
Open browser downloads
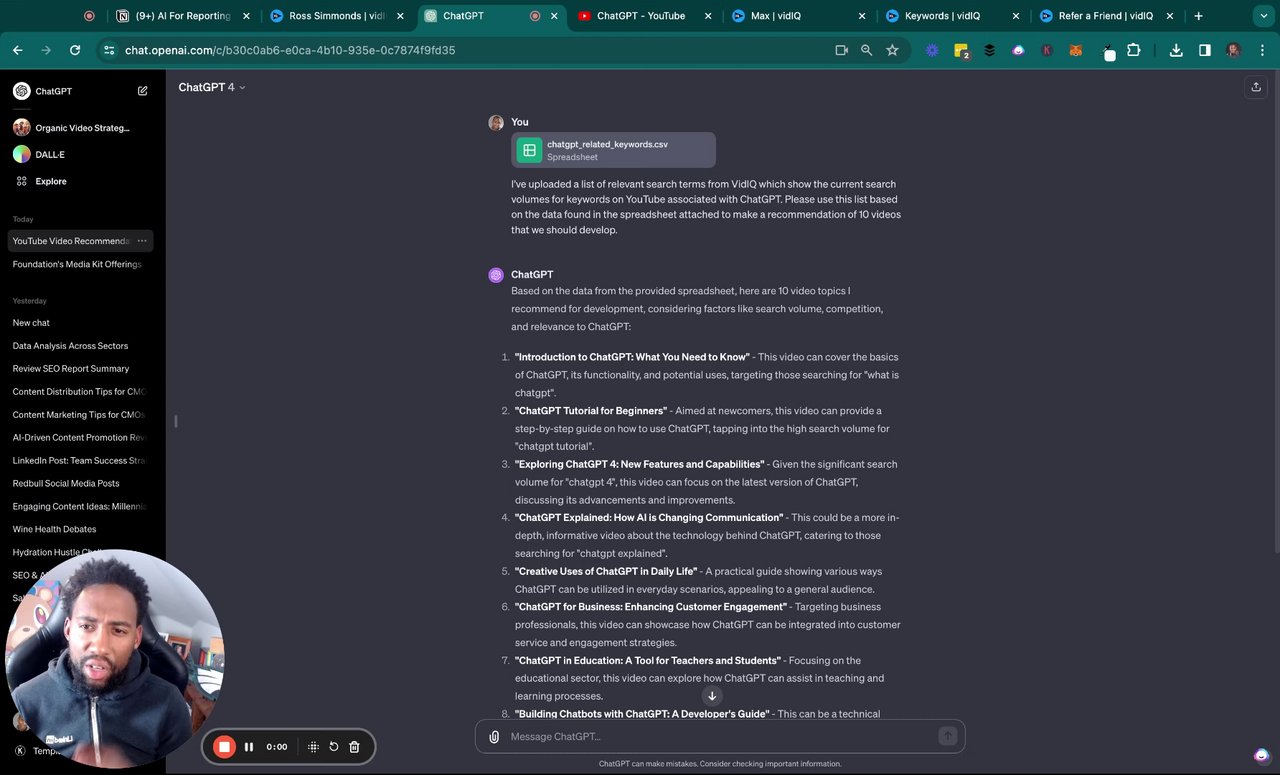(x=1176, y=50)
